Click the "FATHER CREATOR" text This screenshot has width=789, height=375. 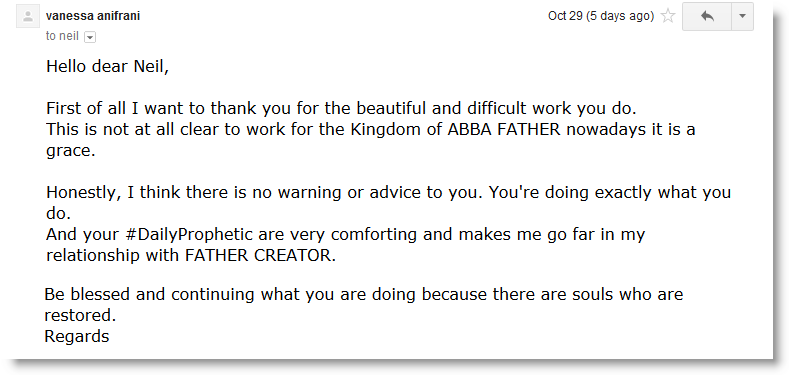pyautogui.click(x=260, y=256)
